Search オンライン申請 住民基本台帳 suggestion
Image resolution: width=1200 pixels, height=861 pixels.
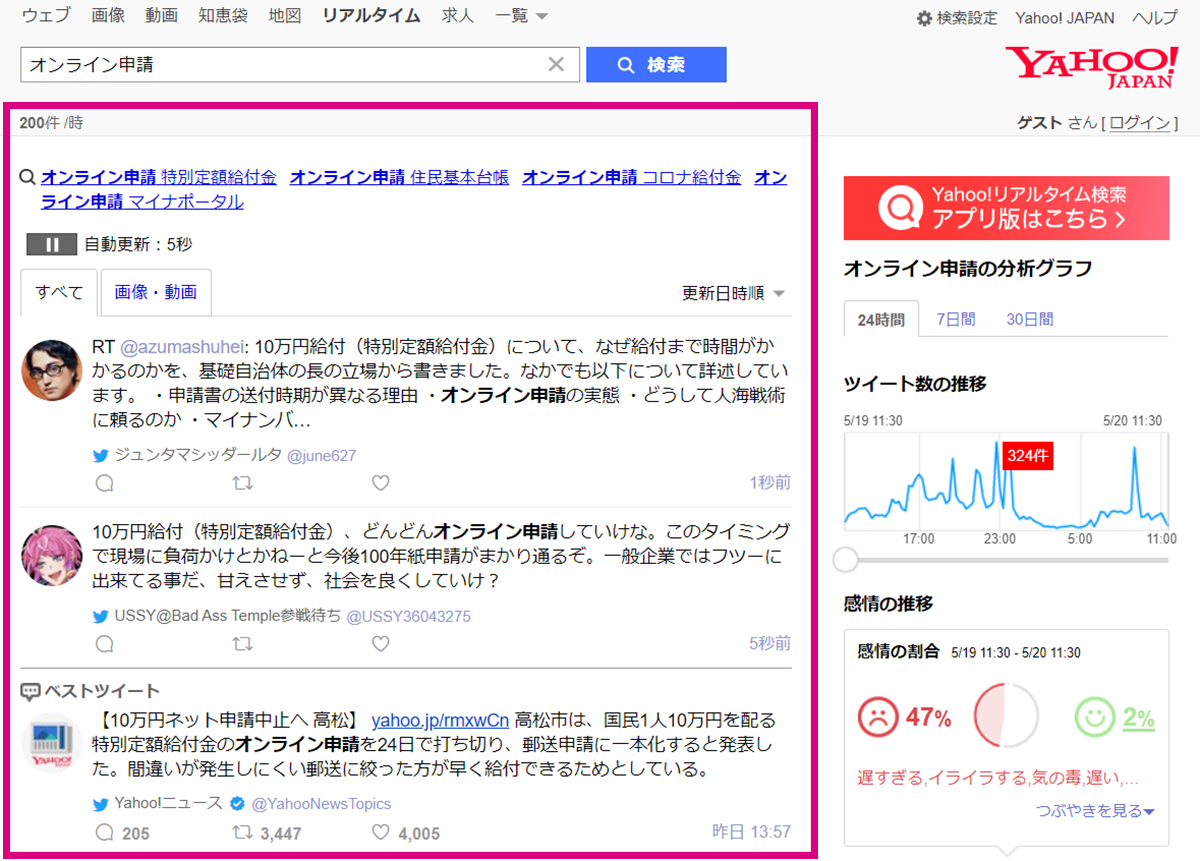[x=399, y=178]
